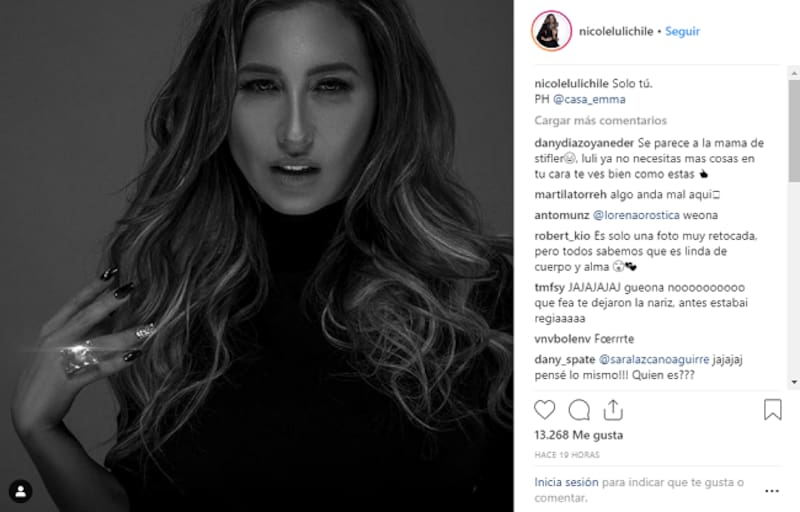Open comments via the speech bubble icon

[579, 410]
